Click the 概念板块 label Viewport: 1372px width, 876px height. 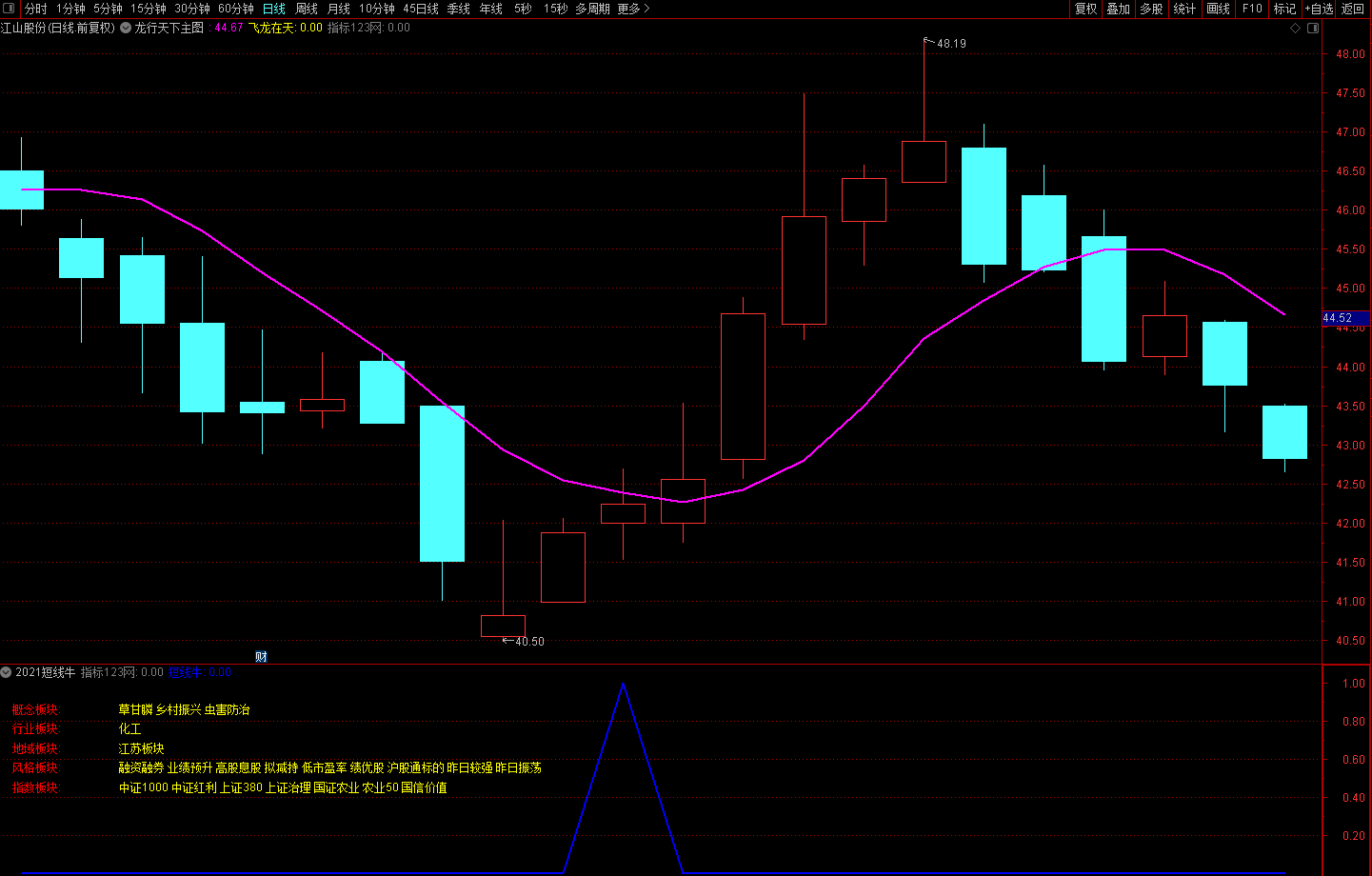tap(35, 709)
